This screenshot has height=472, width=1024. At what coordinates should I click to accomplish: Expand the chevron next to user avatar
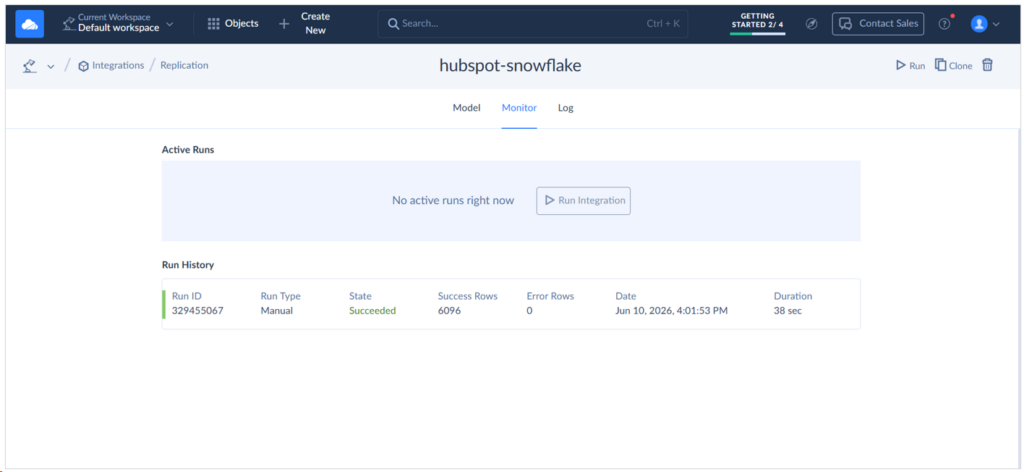click(x=996, y=24)
